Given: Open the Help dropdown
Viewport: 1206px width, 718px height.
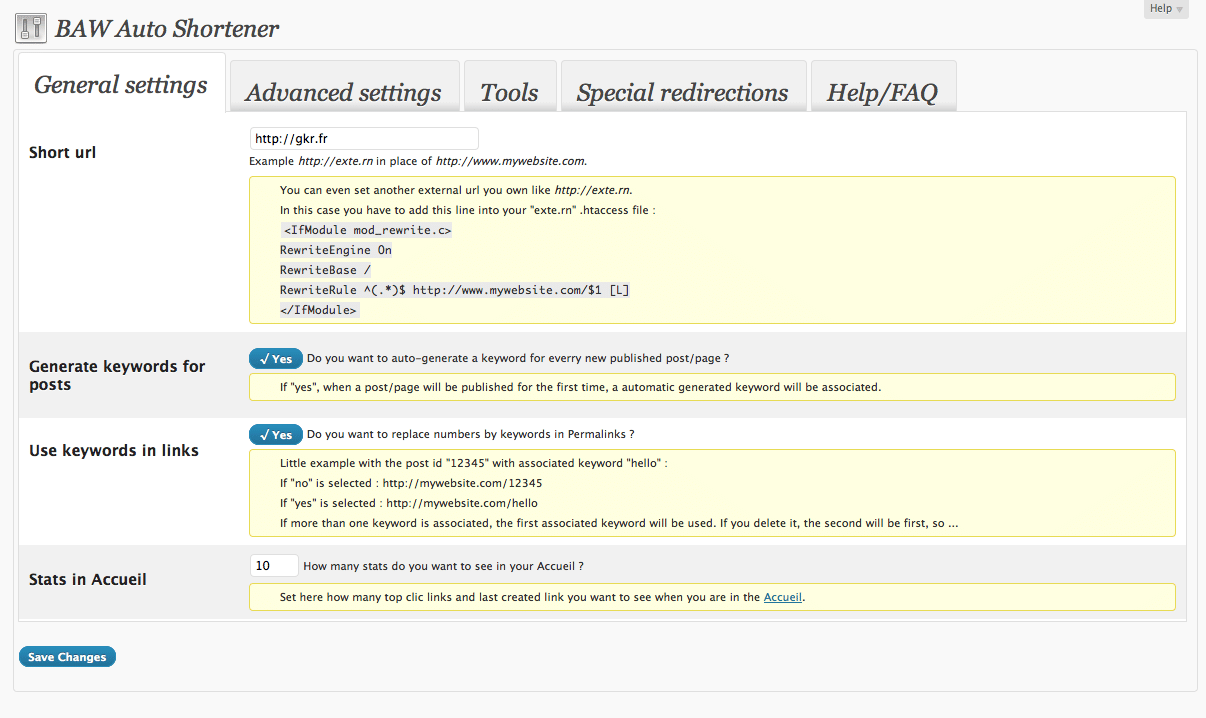Looking at the screenshot, I should pos(1166,9).
